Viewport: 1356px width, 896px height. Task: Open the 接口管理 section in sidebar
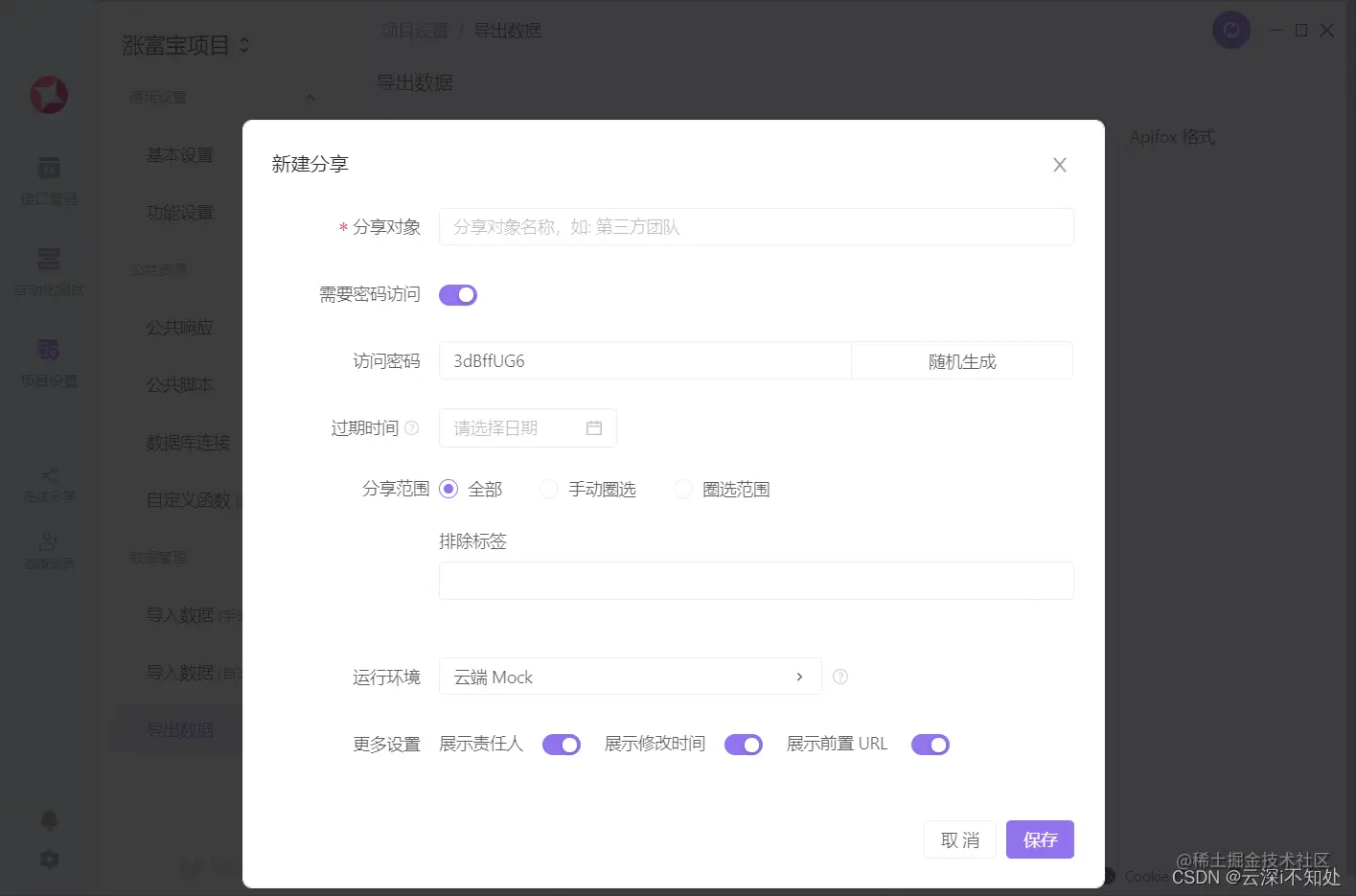click(x=48, y=182)
